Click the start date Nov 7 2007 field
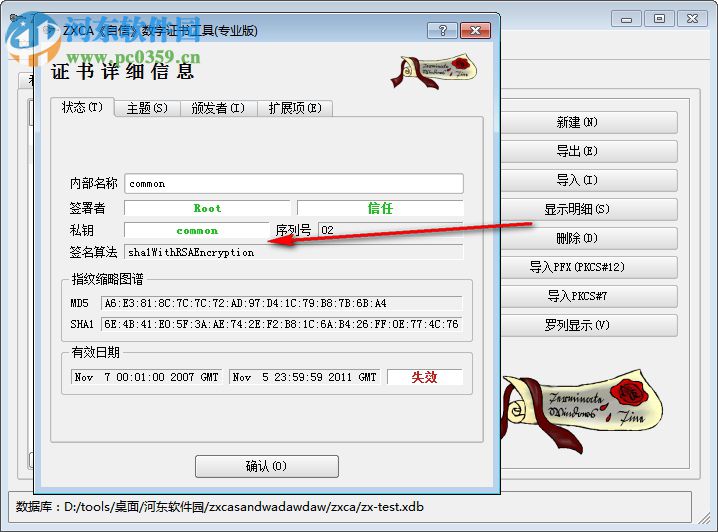Image resolution: width=718 pixels, height=532 pixels. pyautogui.click(x=147, y=377)
